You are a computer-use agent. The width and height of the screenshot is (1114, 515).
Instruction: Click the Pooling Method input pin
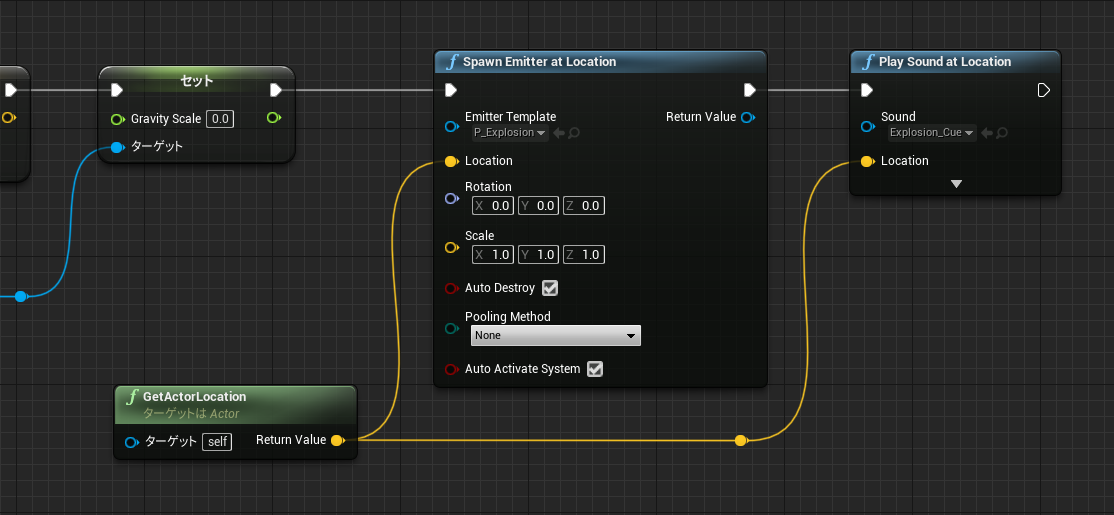tap(450, 328)
